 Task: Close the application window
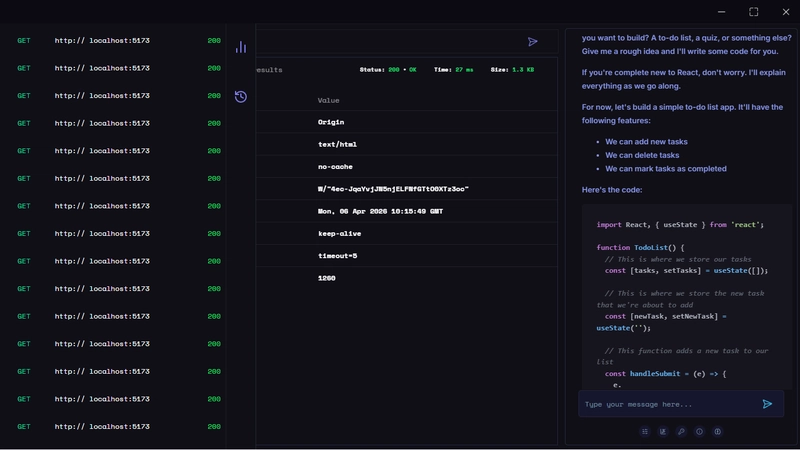click(x=785, y=12)
